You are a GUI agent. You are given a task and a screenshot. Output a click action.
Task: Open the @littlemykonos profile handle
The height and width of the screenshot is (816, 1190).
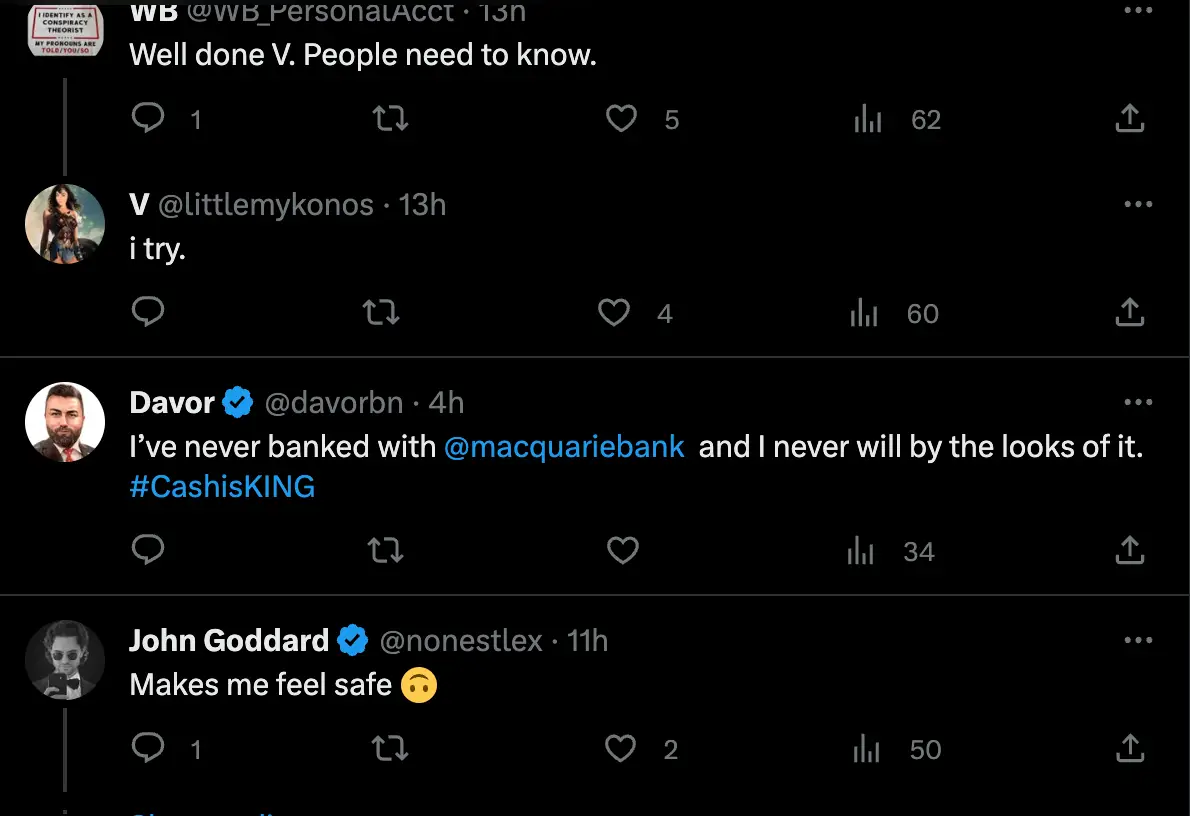(x=266, y=205)
